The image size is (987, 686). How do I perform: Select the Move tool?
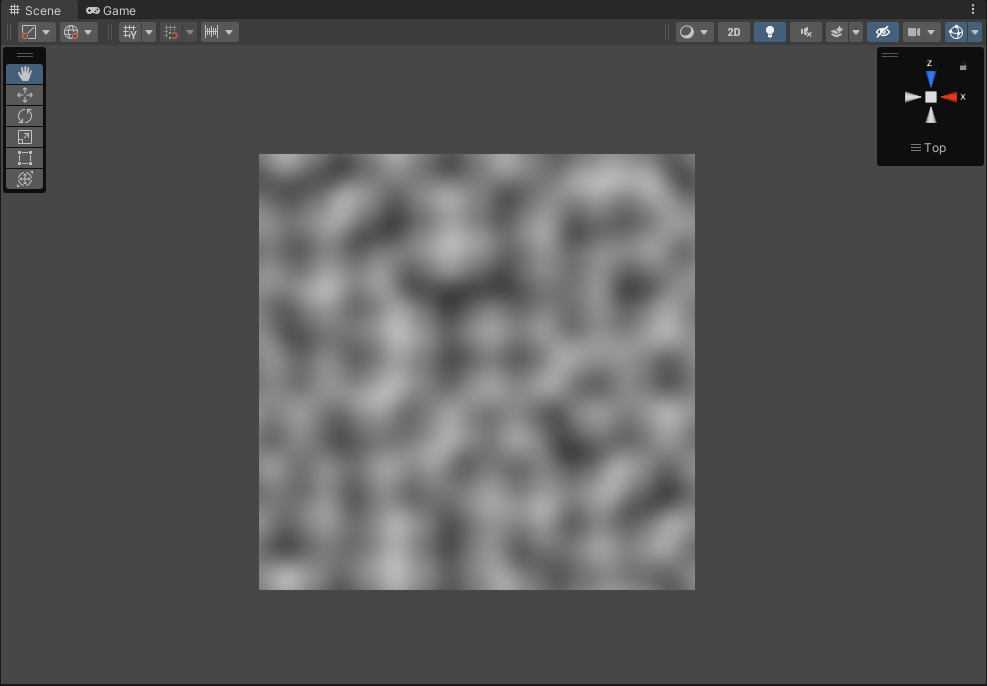click(25, 95)
